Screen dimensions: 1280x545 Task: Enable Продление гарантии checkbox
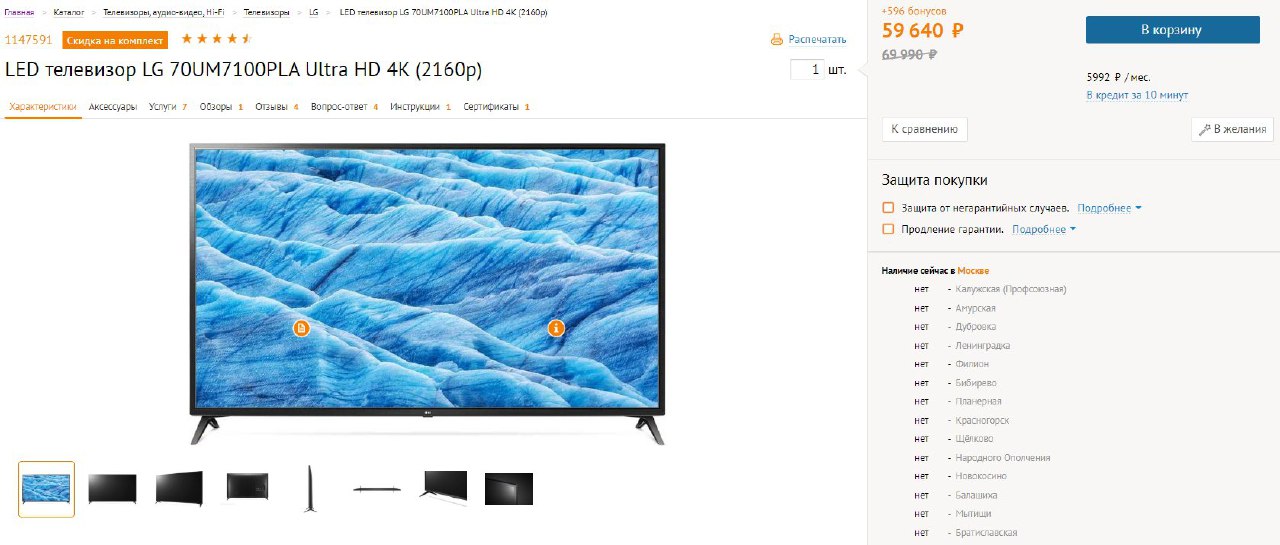[x=888, y=229]
